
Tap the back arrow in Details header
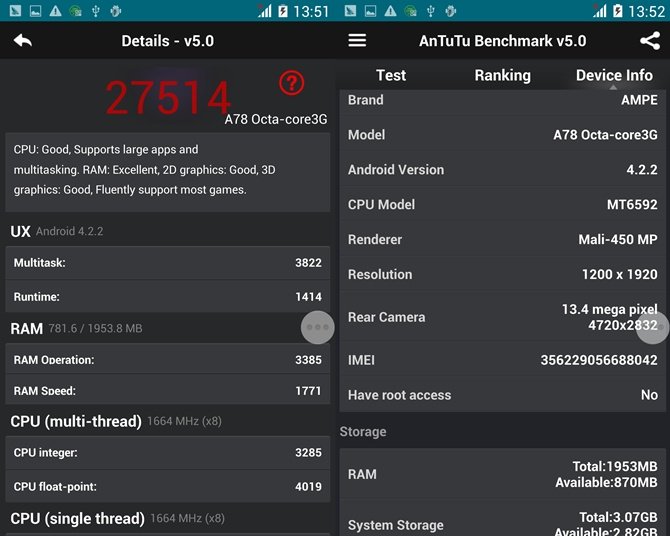pyautogui.click(x=23, y=41)
